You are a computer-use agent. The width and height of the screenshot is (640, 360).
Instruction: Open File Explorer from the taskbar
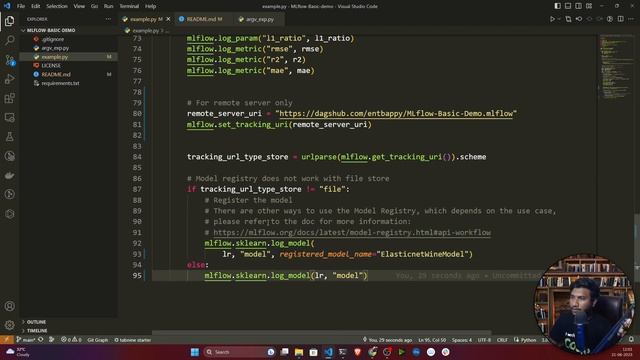[x=299, y=352]
